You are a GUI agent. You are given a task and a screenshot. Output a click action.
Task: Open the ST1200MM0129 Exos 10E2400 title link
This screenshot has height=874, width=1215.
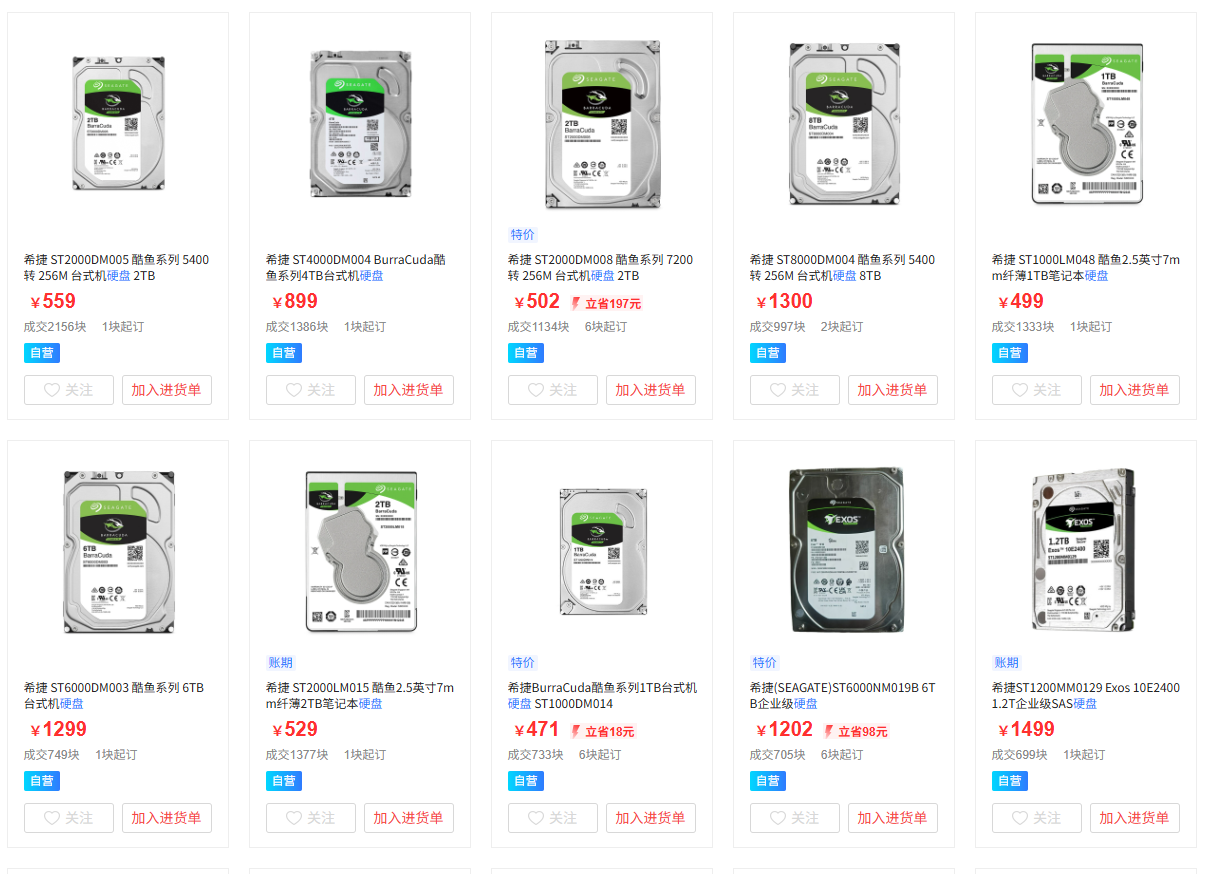click(1085, 696)
